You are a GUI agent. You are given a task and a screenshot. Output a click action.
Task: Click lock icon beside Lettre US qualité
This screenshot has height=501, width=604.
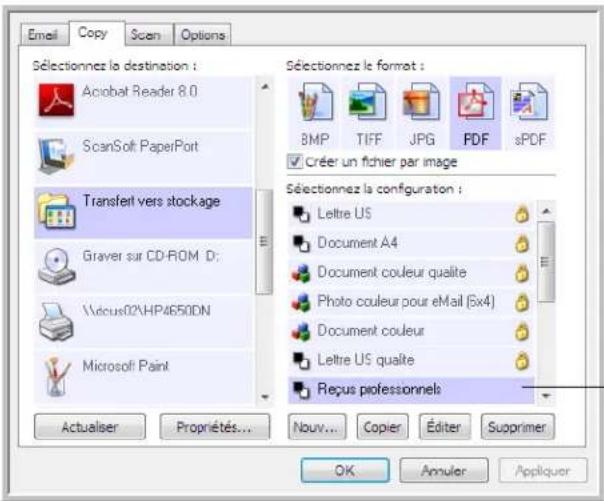pyautogui.click(x=522, y=360)
